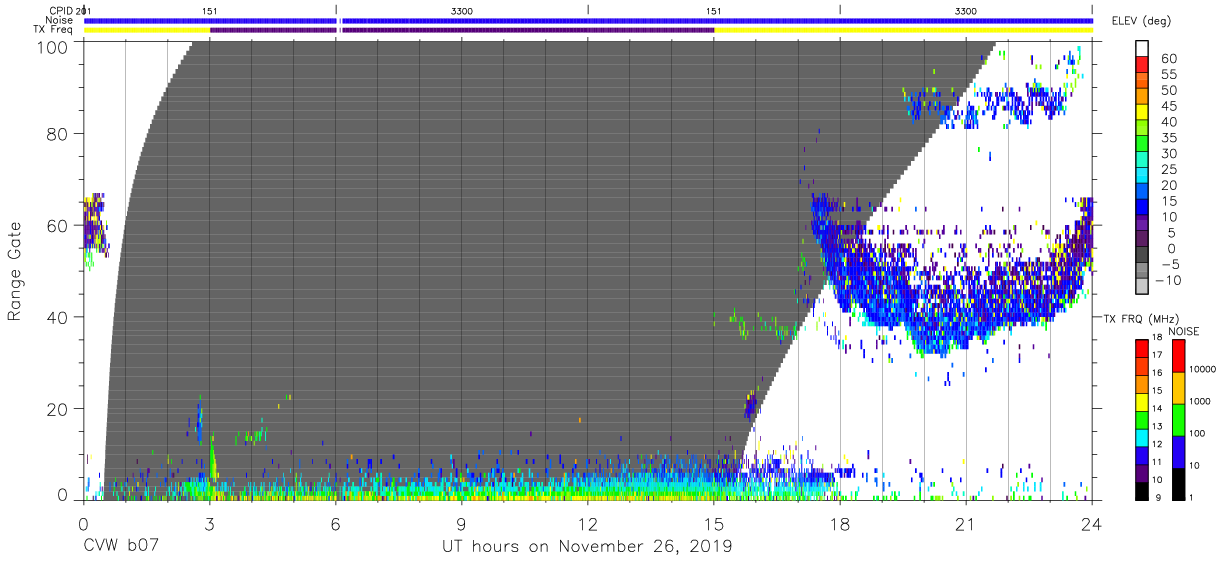Select the white top segment of ELEV colorbar
The image size is (1228, 567).
pos(1143,49)
